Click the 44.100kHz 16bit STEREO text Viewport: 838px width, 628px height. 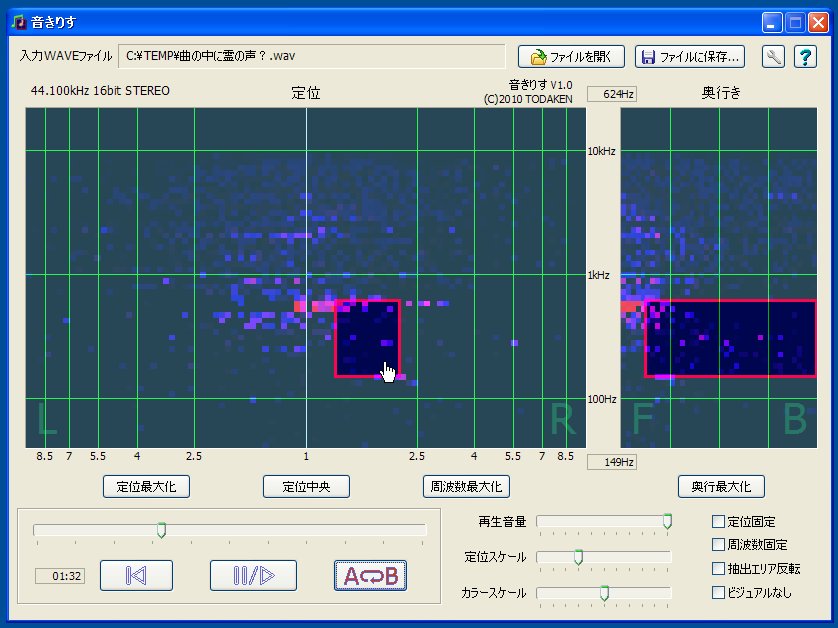100,90
